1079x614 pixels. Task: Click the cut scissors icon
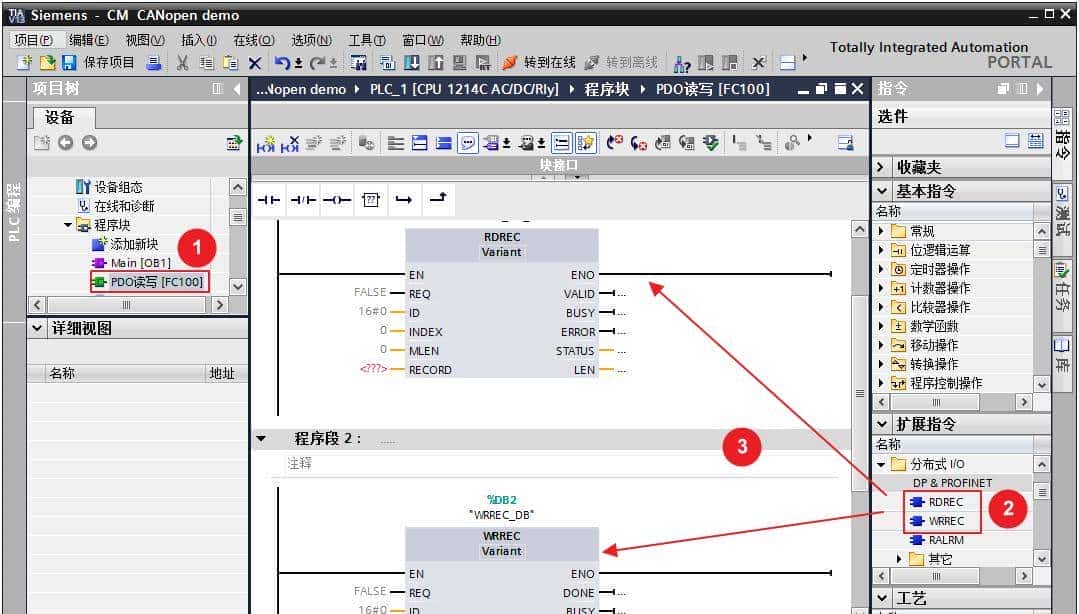(x=182, y=63)
